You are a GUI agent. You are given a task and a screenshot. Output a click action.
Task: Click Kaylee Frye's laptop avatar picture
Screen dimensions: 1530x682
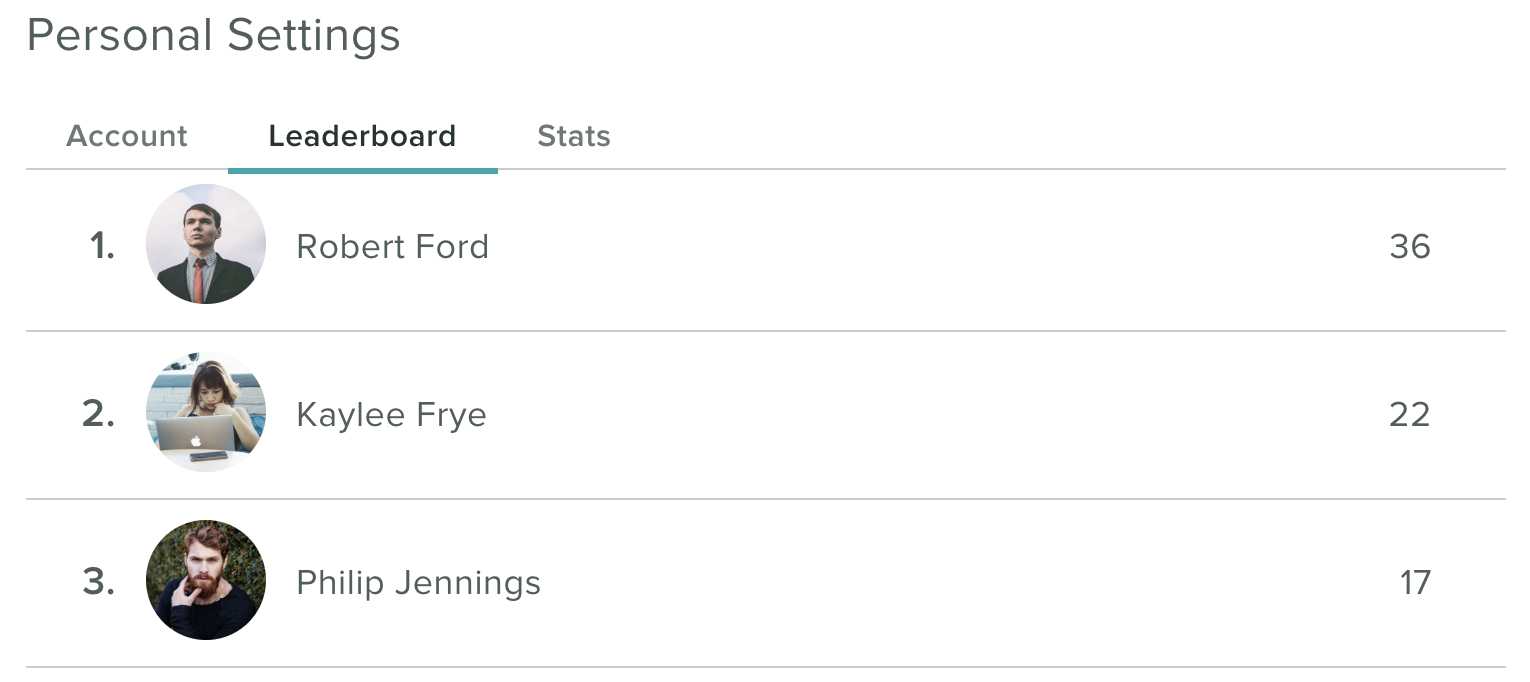pos(206,412)
